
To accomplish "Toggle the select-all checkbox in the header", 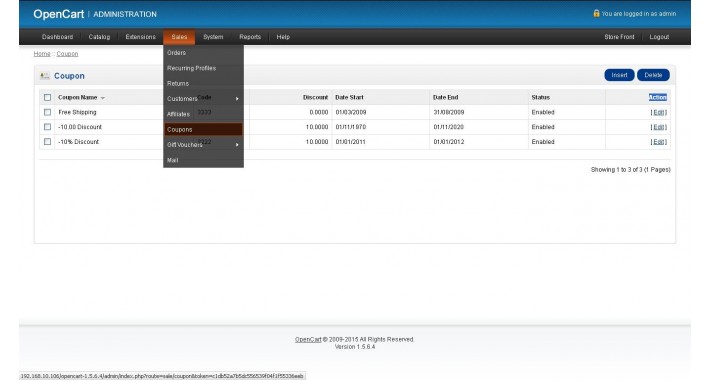I will click(48, 97).
